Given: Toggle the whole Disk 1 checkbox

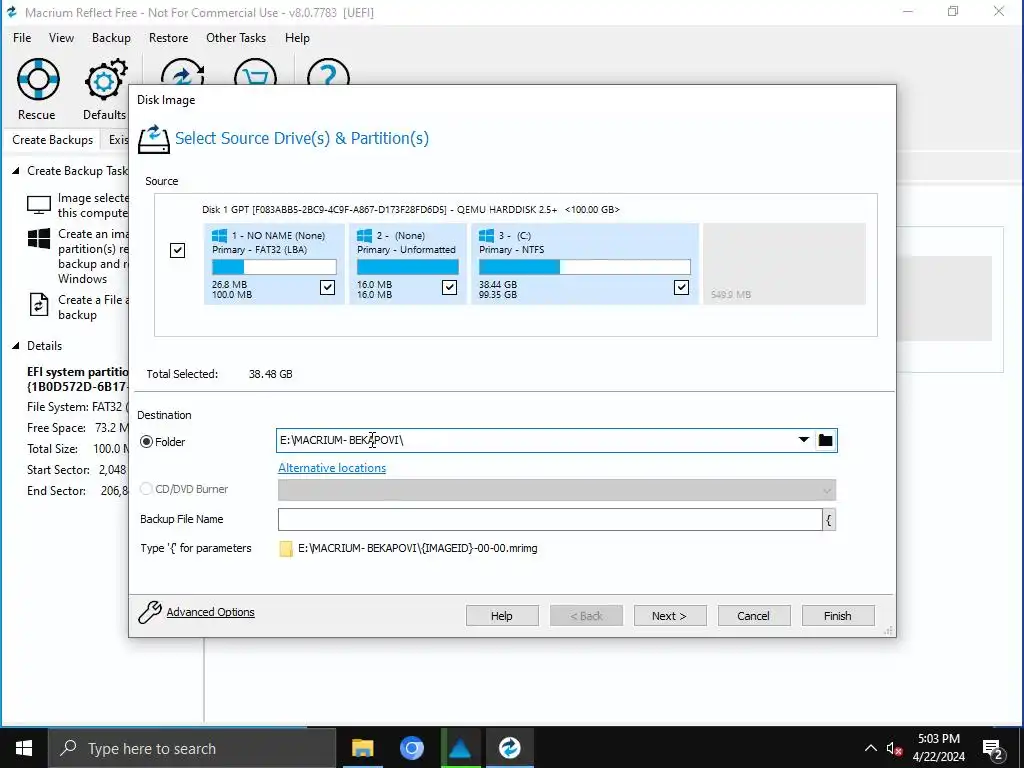Looking at the screenshot, I should (177, 250).
